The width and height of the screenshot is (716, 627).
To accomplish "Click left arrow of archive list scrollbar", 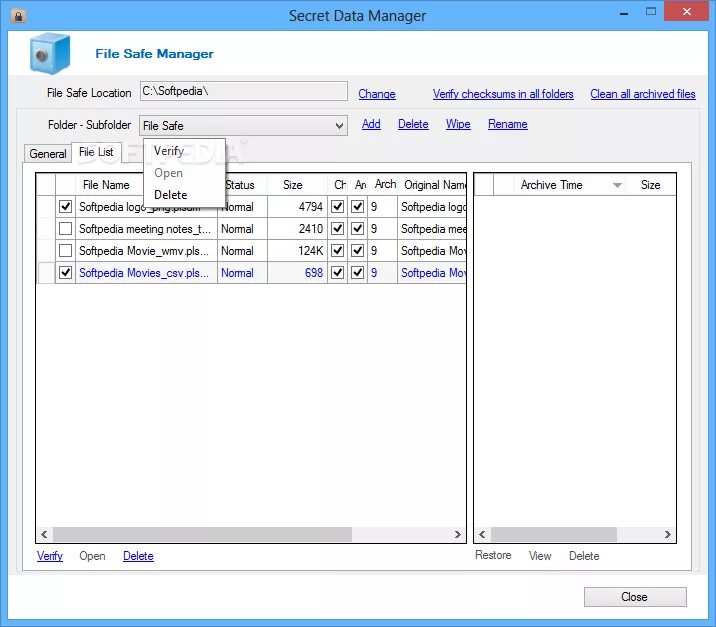I will pyautogui.click(x=482, y=534).
